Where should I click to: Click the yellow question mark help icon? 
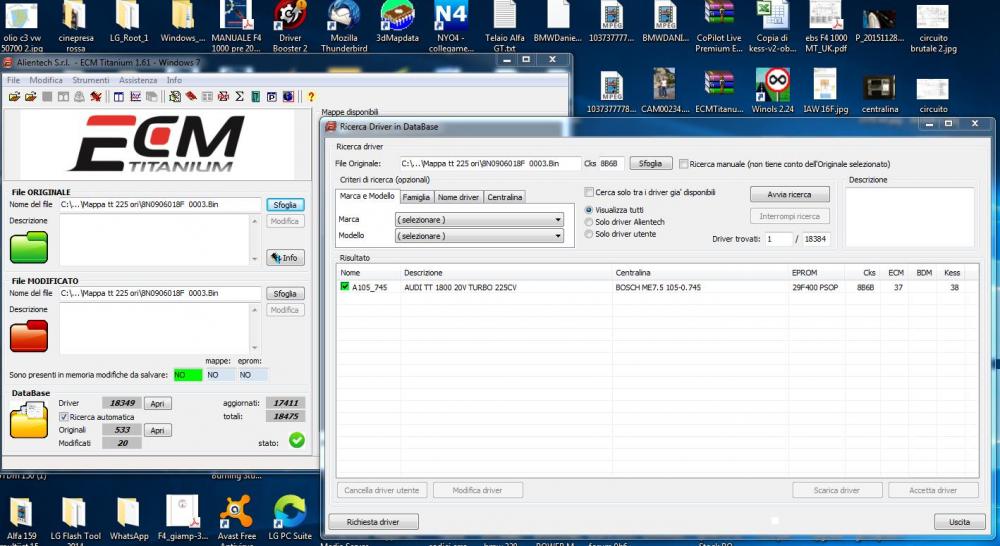(x=311, y=97)
